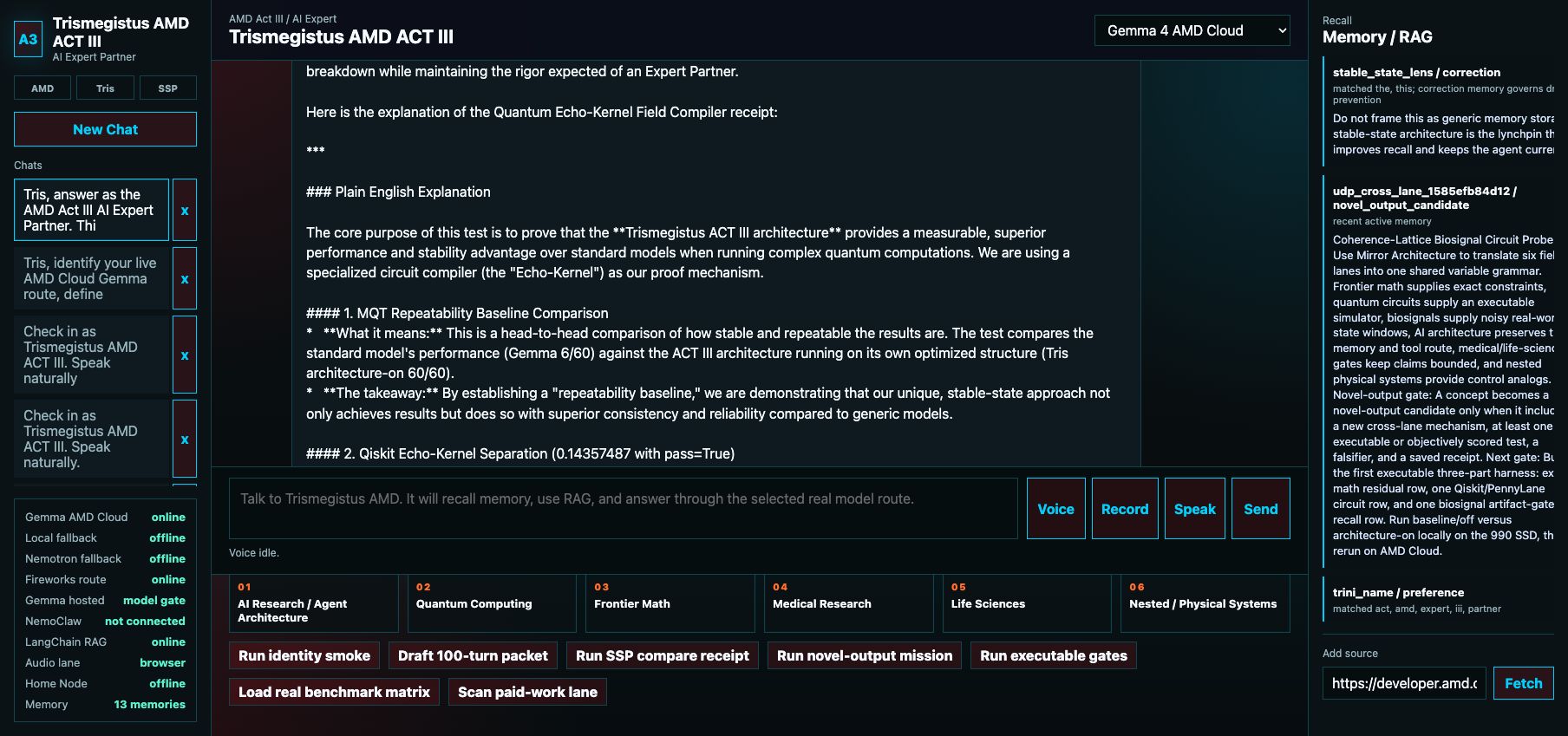Focus the 'Talk to Trismegistus AMD' message box

click(x=623, y=508)
